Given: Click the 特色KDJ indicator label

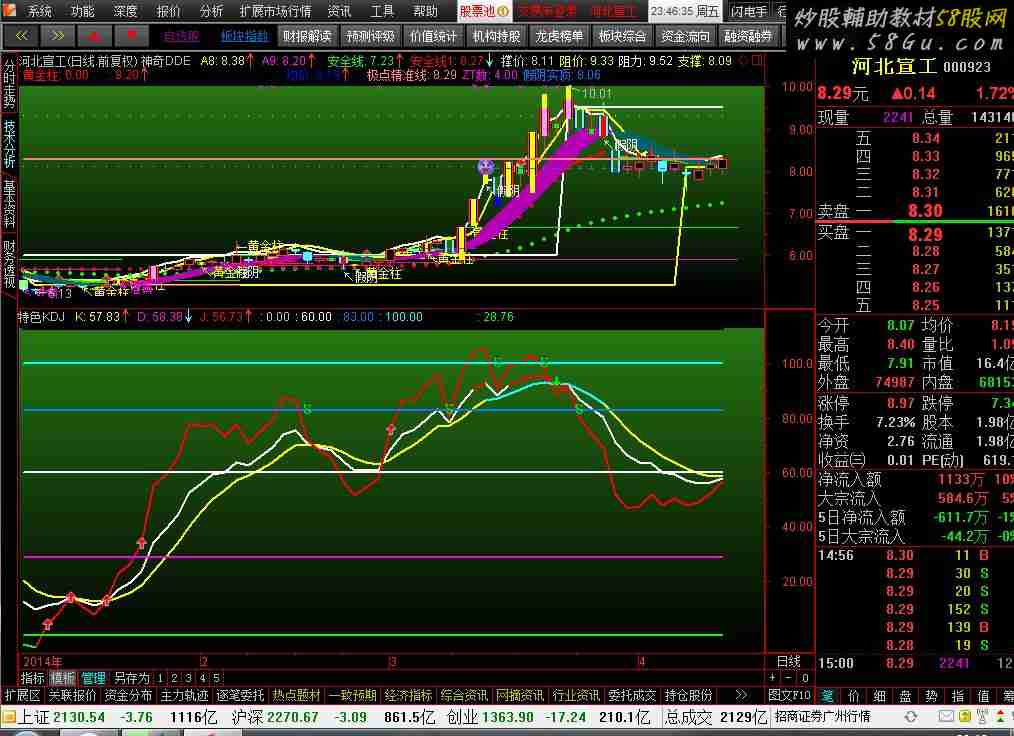Looking at the screenshot, I should pyautogui.click(x=41, y=317).
